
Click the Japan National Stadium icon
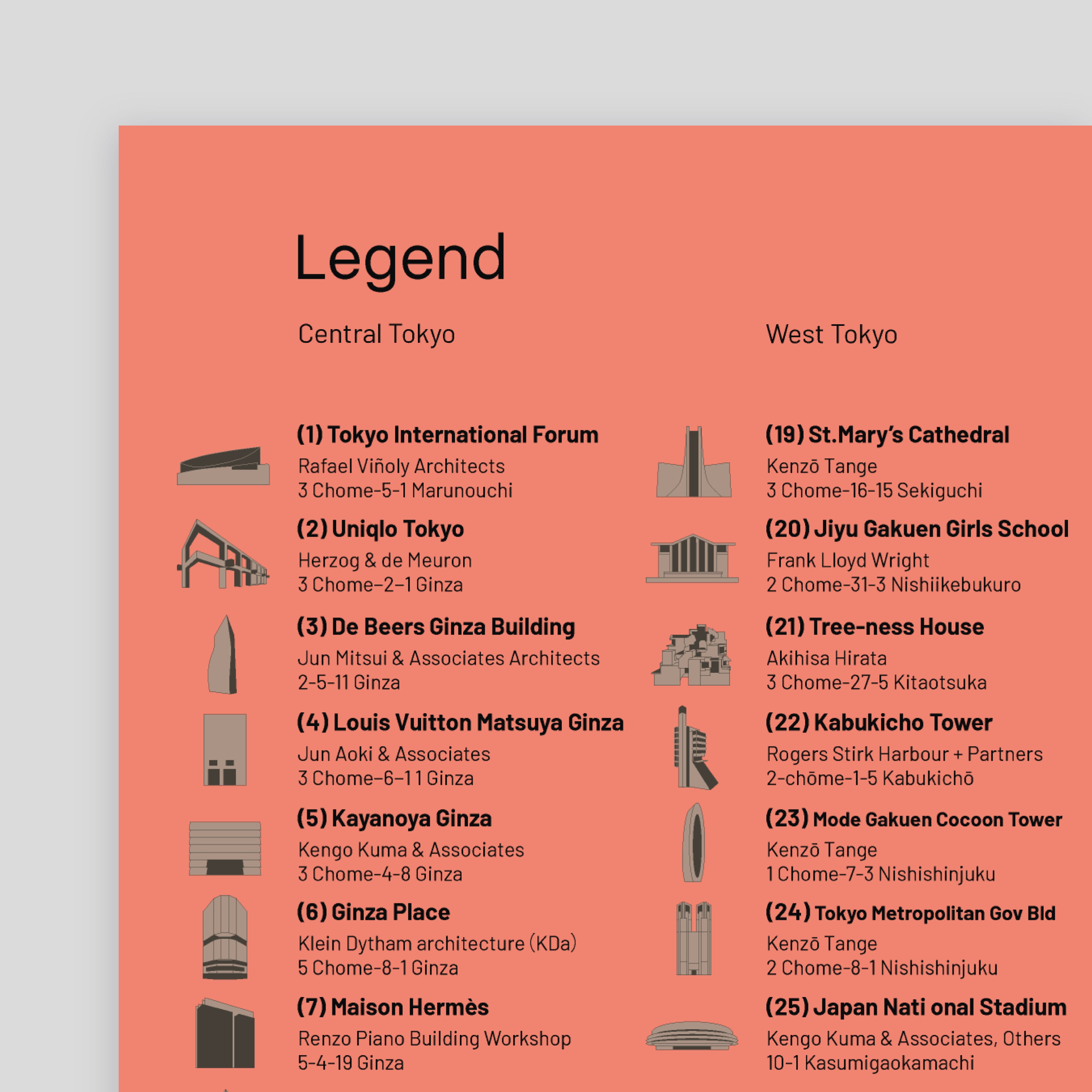click(x=692, y=1036)
